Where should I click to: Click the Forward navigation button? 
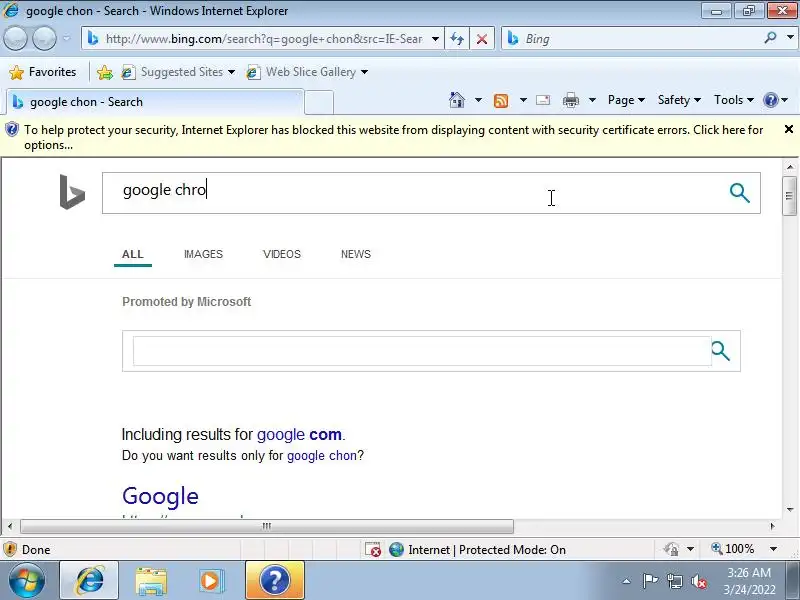(x=44, y=38)
